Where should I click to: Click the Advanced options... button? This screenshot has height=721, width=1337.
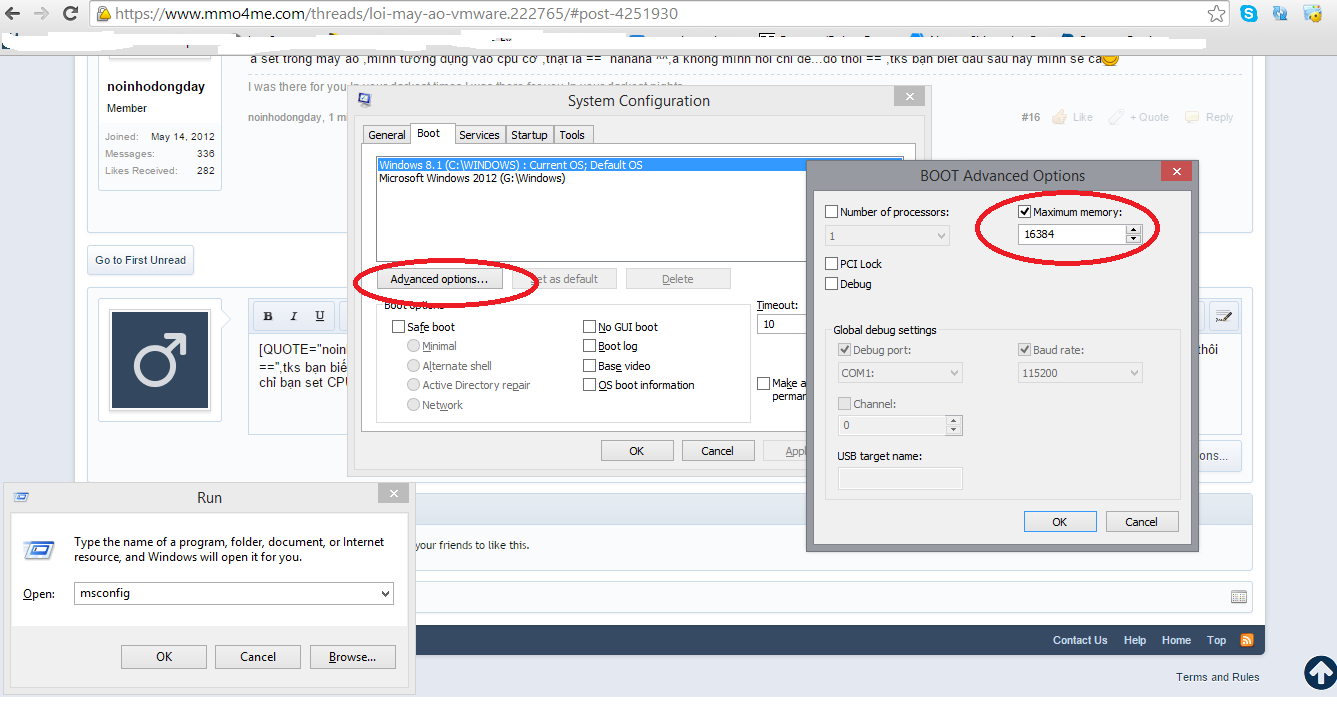(439, 279)
